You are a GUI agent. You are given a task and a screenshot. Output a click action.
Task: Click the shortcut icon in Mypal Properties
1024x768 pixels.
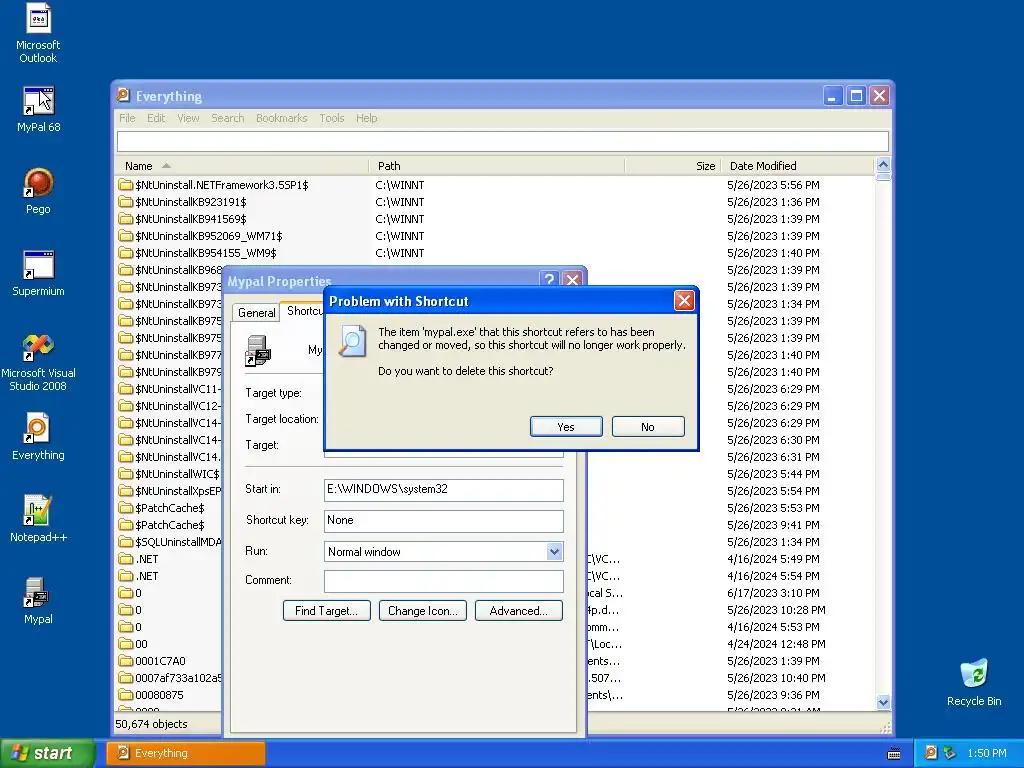pos(258,350)
